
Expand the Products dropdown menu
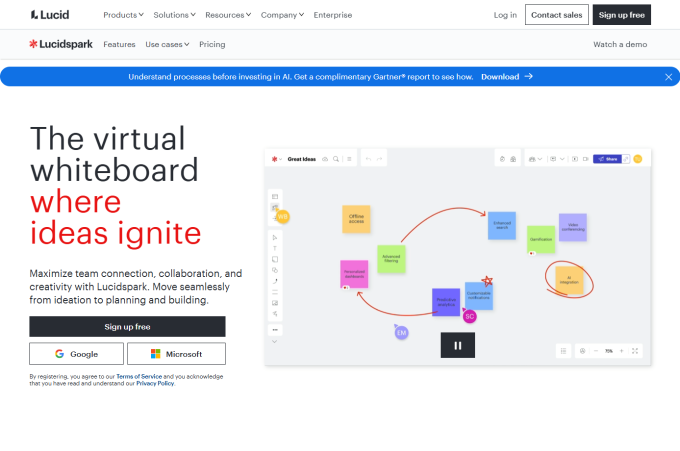pyautogui.click(x=123, y=15)
